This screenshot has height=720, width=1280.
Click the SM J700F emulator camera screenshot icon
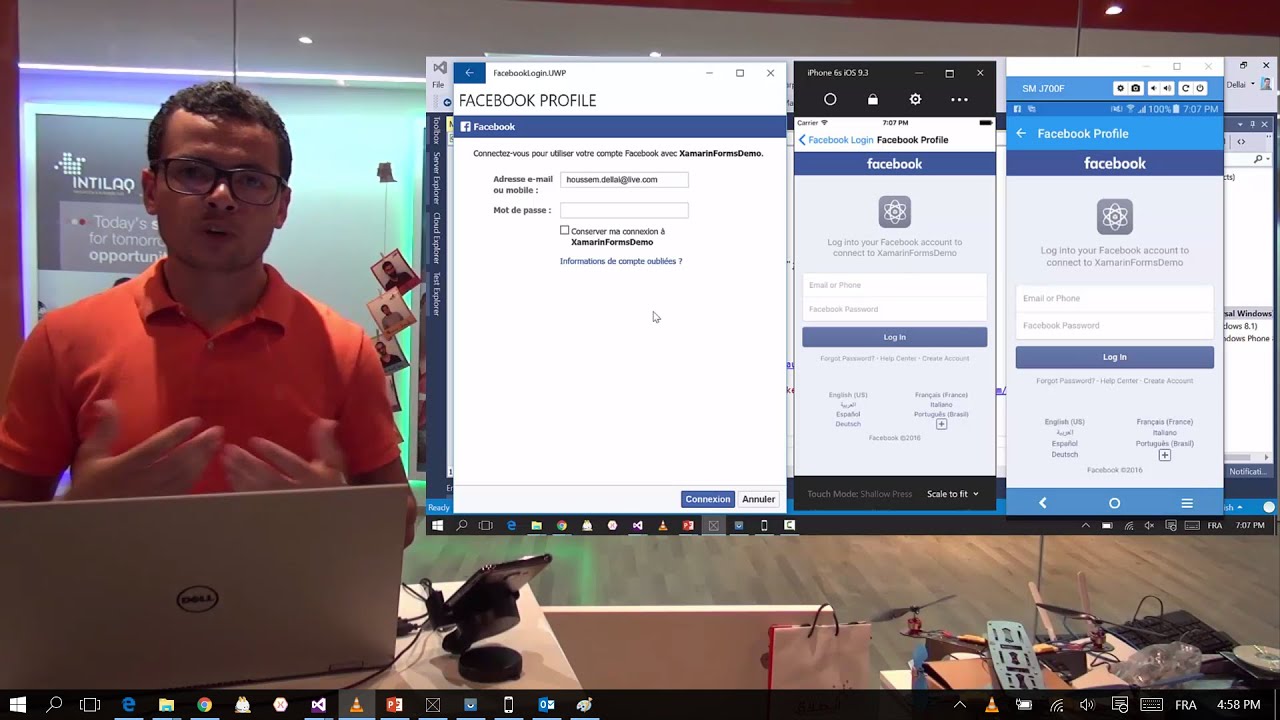pos(1136,88)
